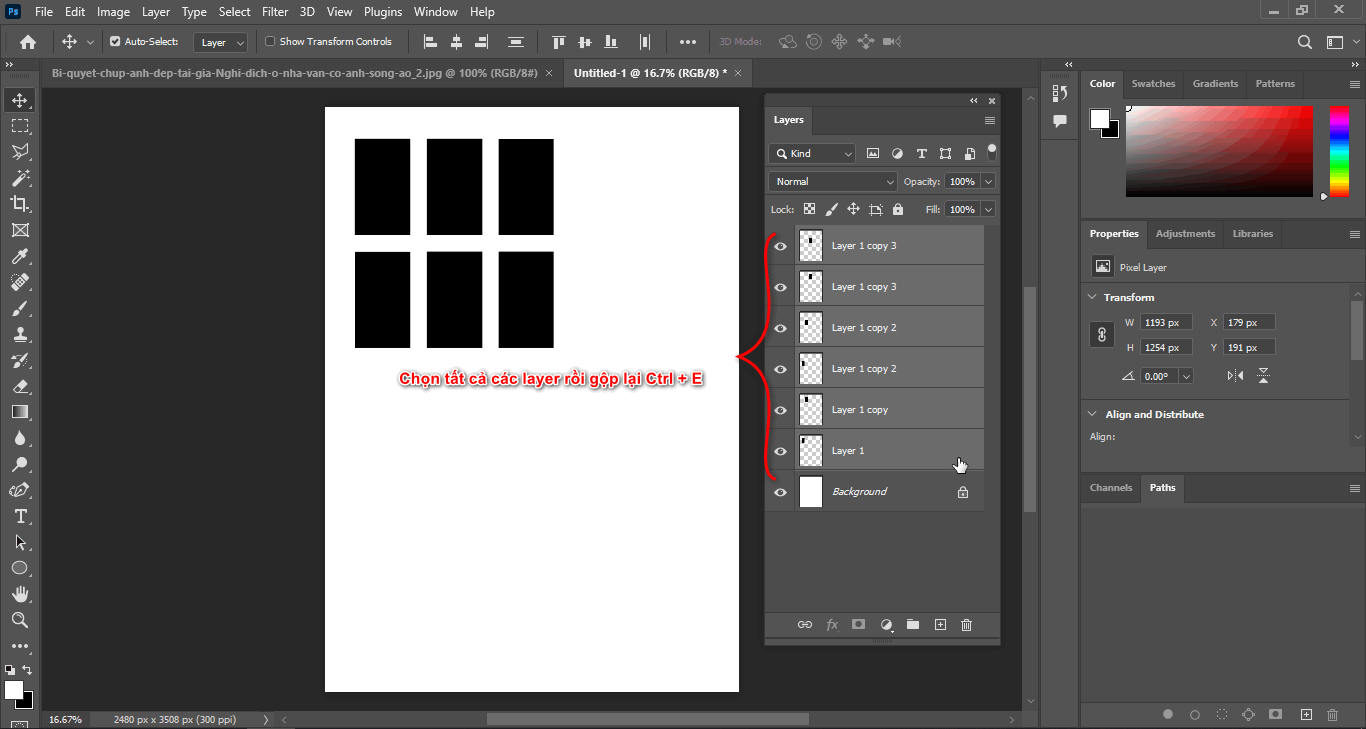Select the Zoom tool
The height and width of the screenshot is (729, 1366).
point(20,620)
